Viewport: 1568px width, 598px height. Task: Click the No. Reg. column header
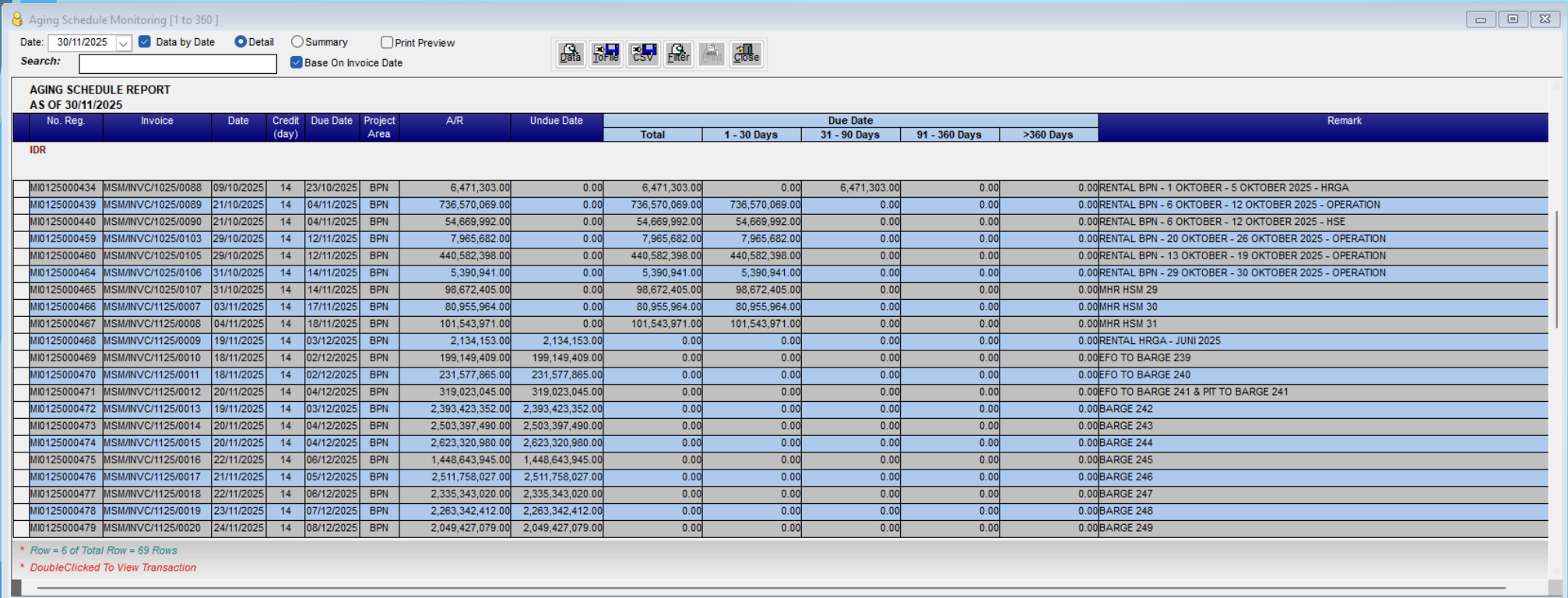click(66, 127)
